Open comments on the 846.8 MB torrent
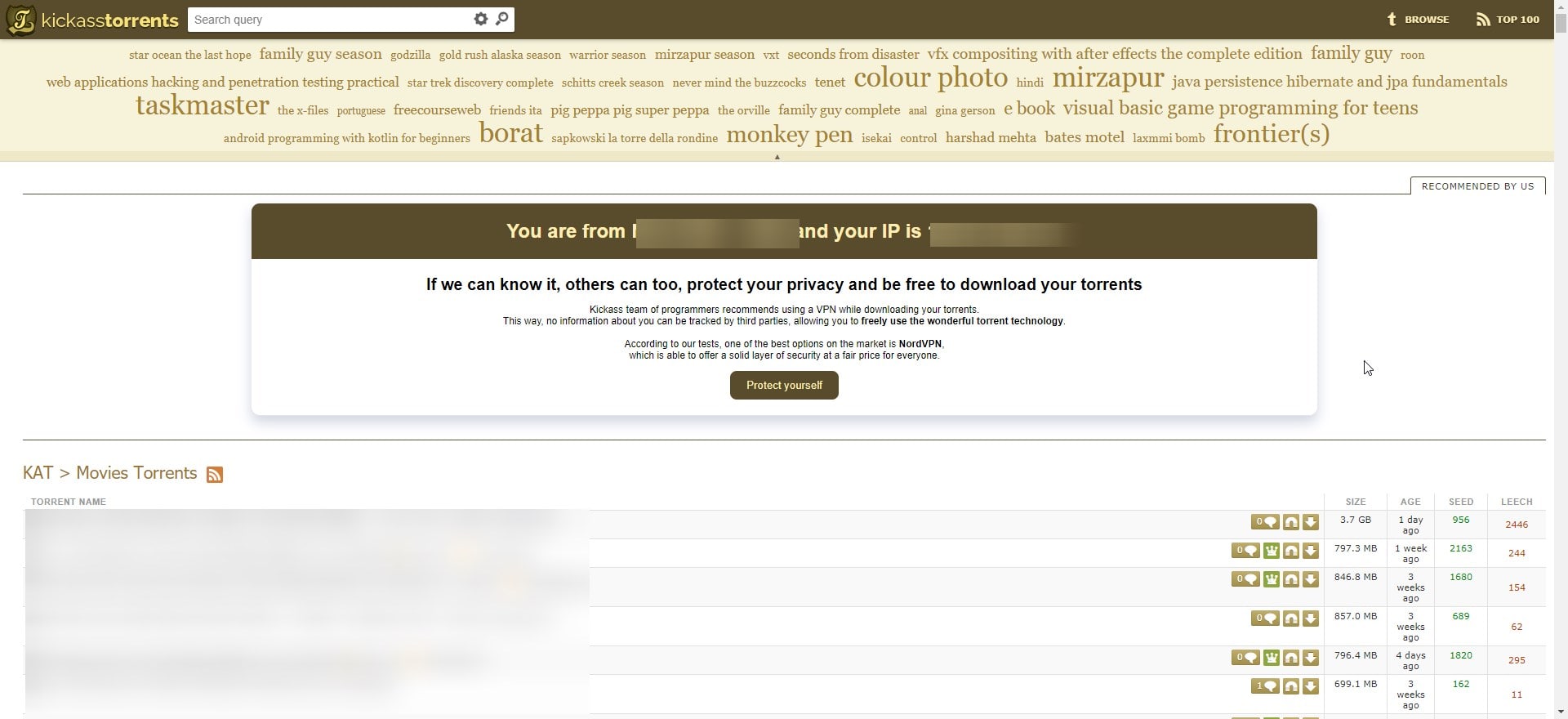Image resolution: width=1568 pixels, height=719 pixels. (1245, 579)
